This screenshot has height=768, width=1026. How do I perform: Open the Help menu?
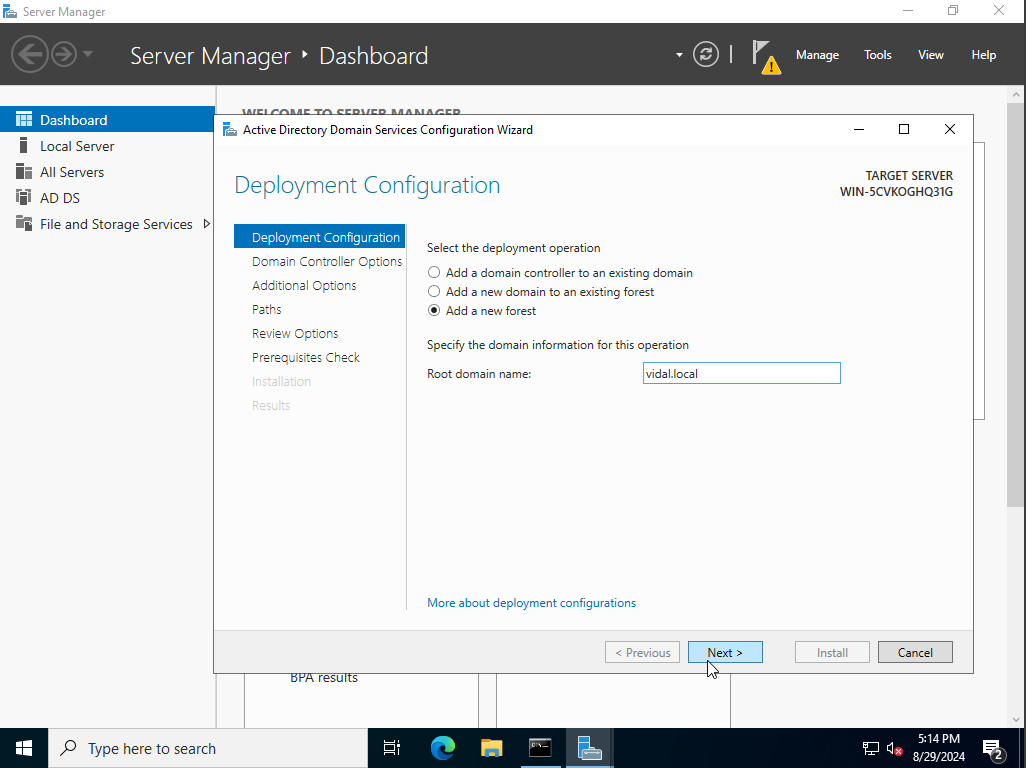[x=983, y=55]
